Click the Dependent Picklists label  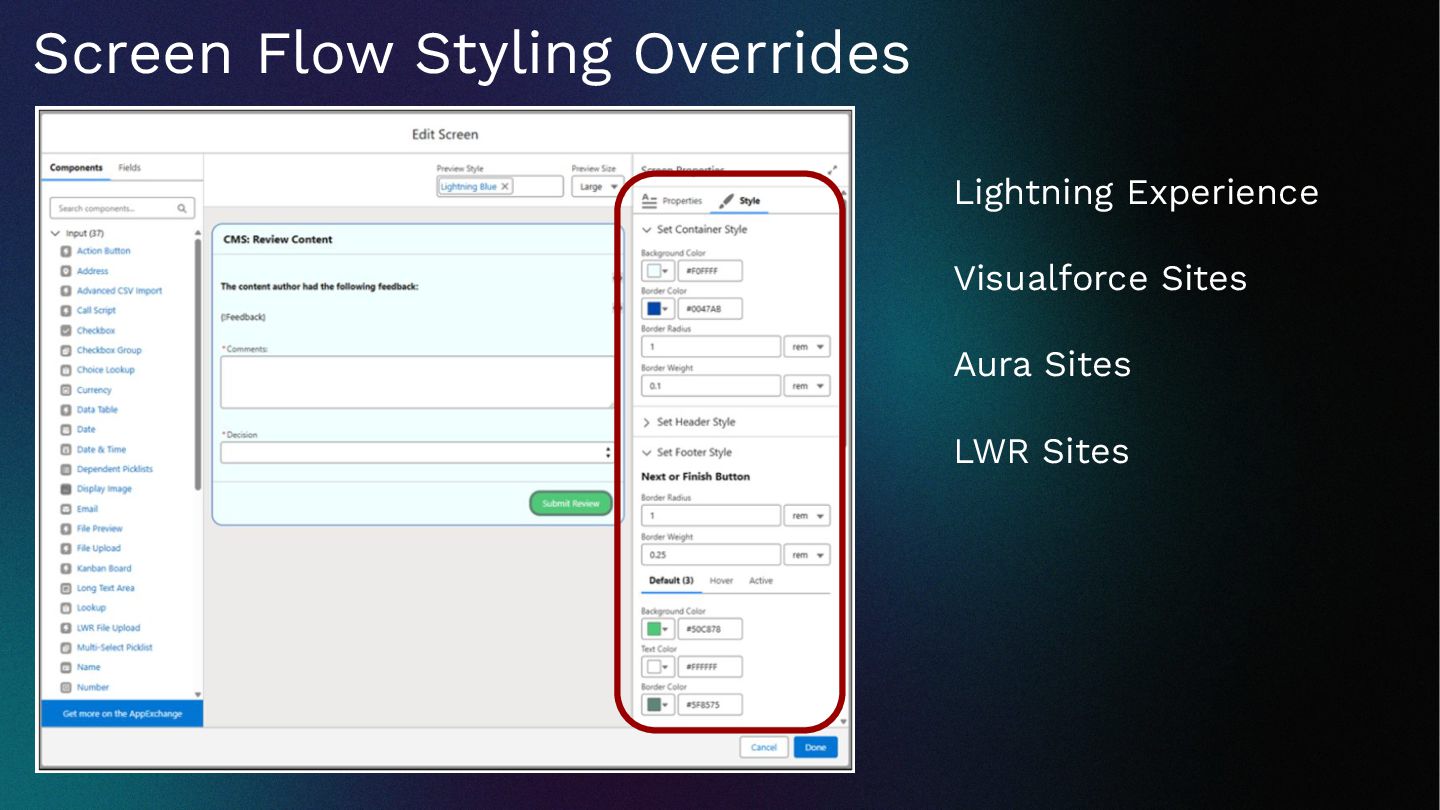[115, 469]
